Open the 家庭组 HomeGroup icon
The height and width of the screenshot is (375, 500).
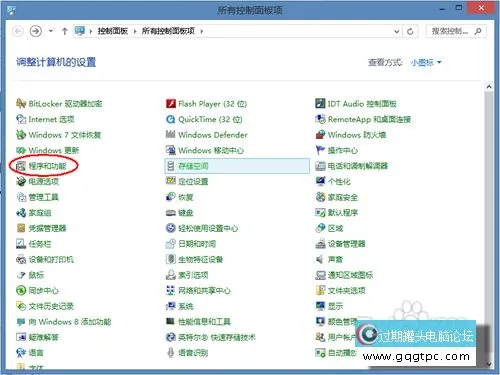(21, 212)
